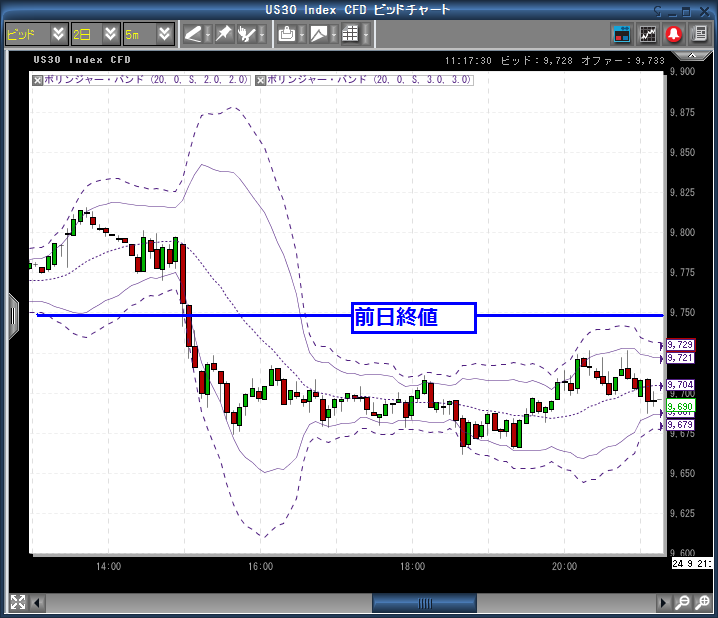Expand the left side panel handle

click(x=13, y=315)
